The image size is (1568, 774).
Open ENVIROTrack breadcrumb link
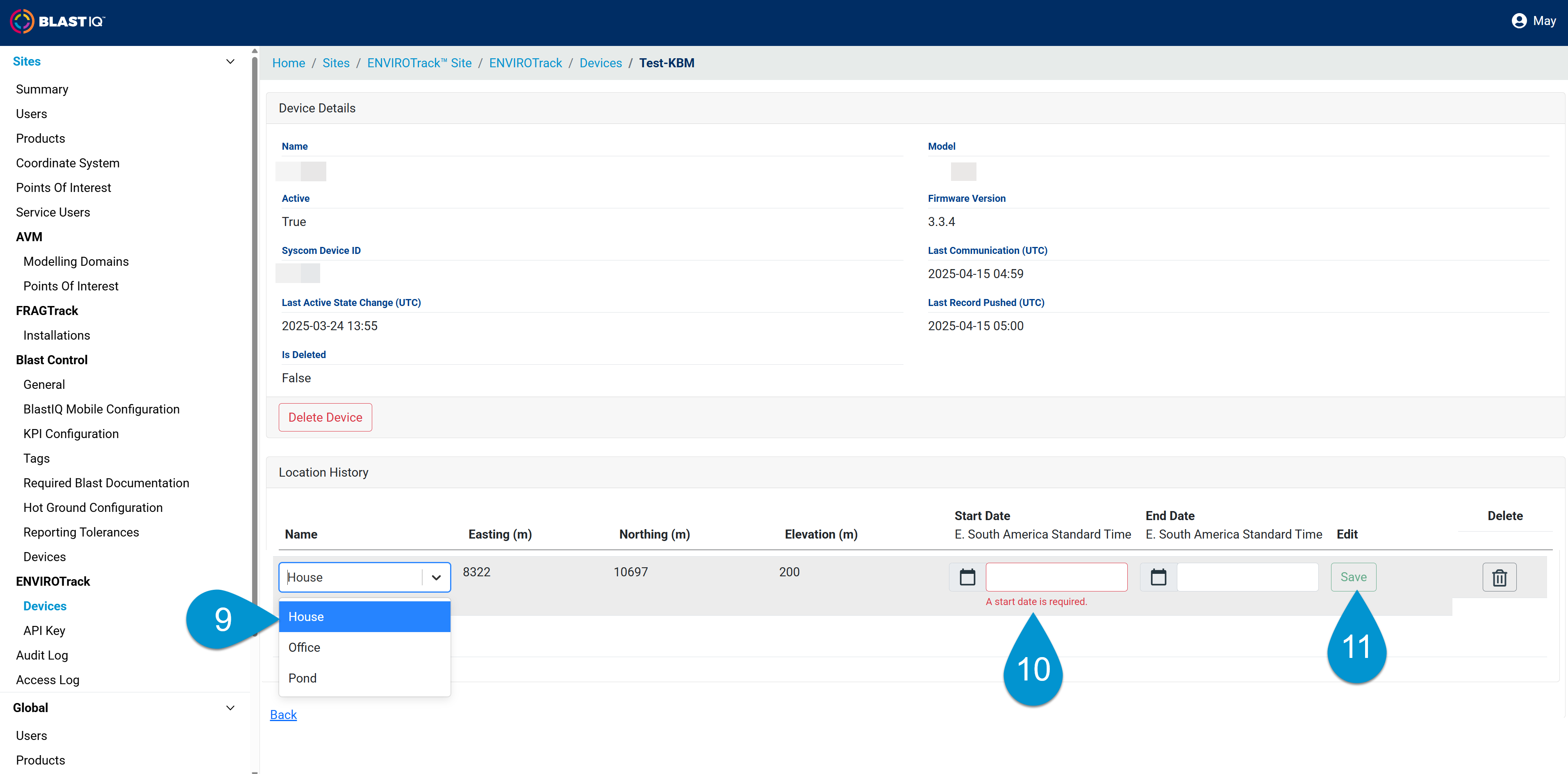[x=525, y=63]
